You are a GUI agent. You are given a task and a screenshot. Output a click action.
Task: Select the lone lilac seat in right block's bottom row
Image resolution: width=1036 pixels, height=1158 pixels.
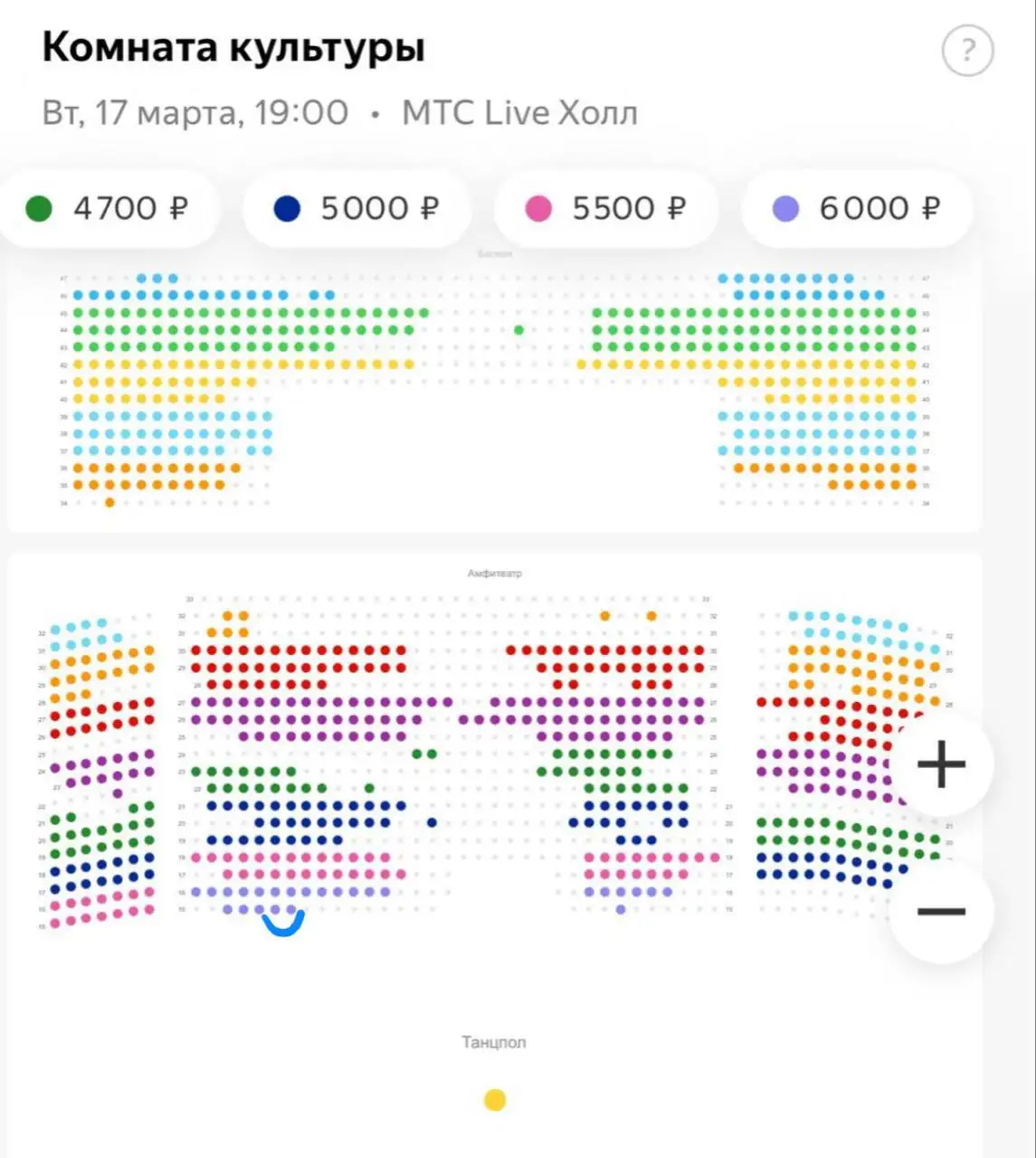click(620, 909)
